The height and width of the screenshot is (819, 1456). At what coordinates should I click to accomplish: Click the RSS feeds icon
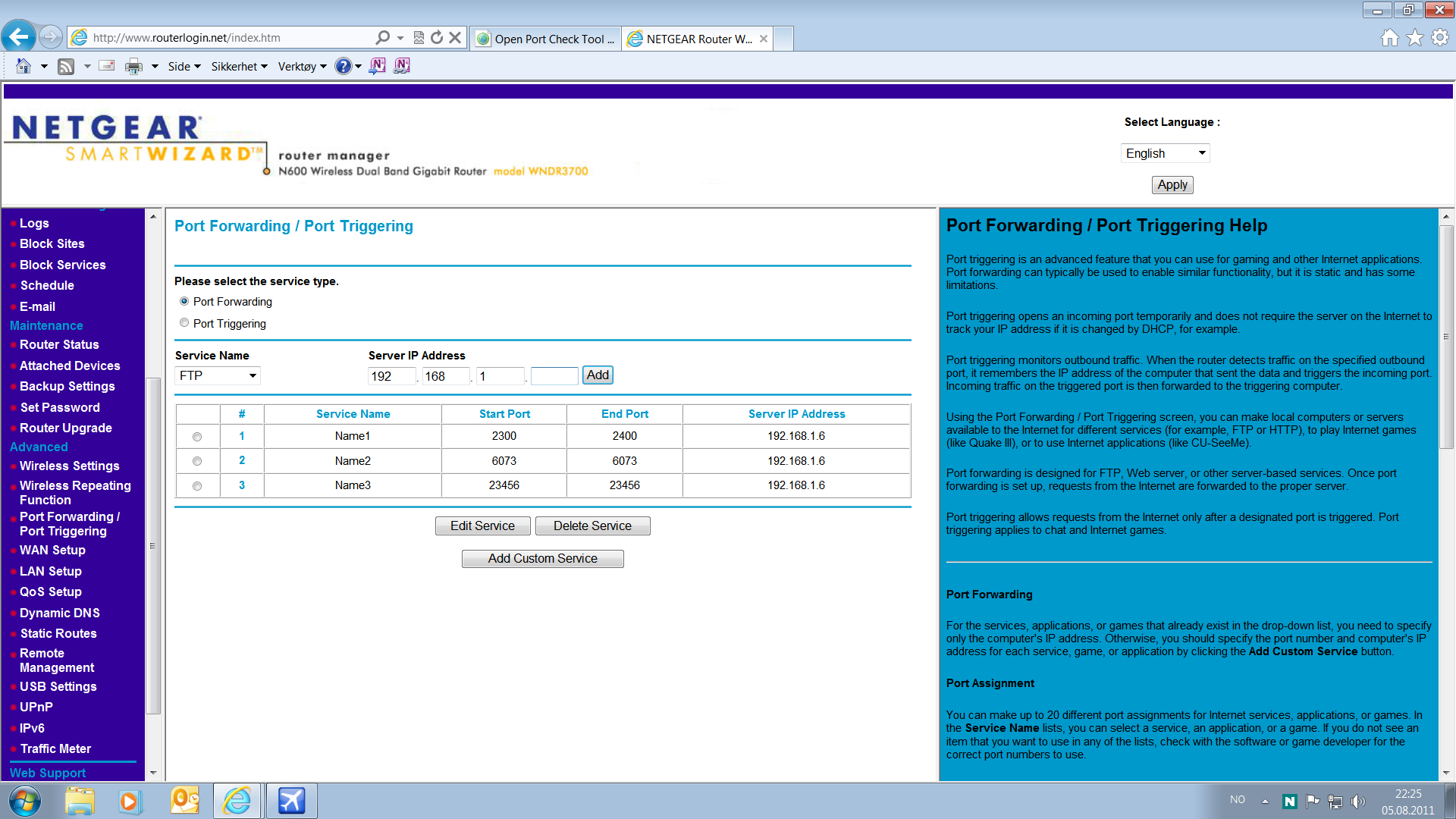(x=66, y=67)
